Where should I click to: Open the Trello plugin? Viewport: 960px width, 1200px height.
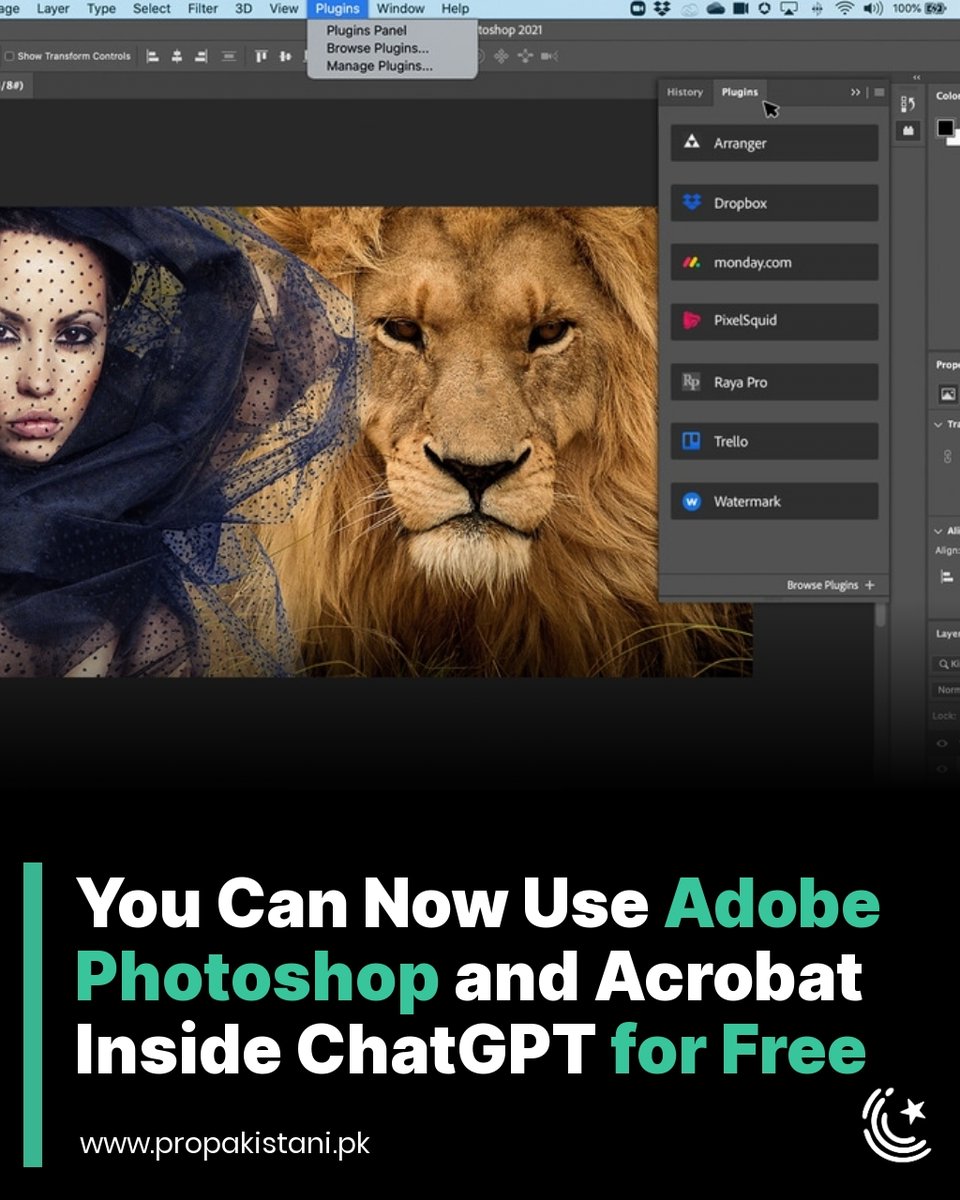tap(774, 441)
